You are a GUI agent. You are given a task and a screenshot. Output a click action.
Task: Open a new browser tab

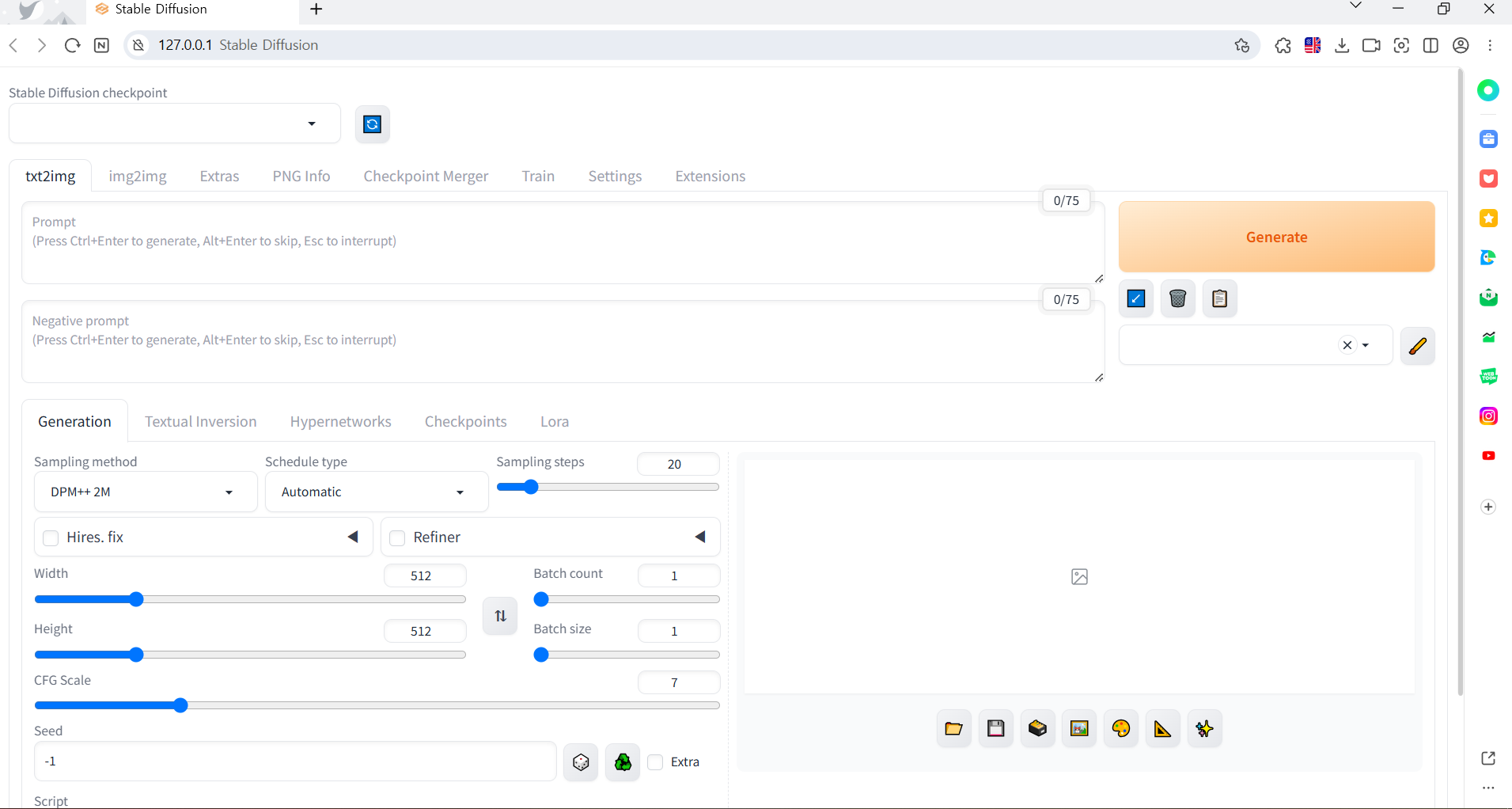[316, 9]
